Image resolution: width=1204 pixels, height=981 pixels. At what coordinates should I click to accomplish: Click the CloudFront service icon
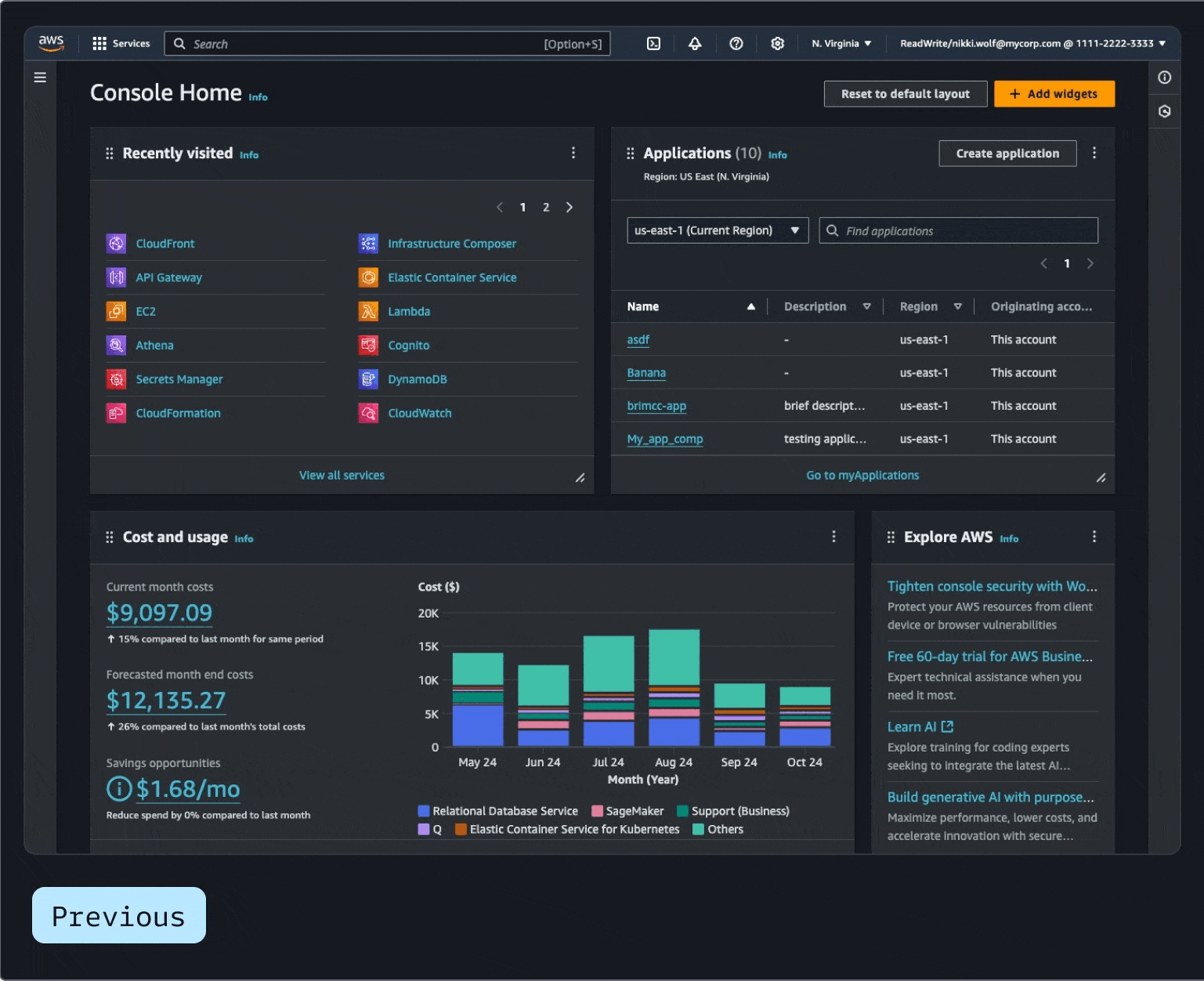tap(116, 244)
